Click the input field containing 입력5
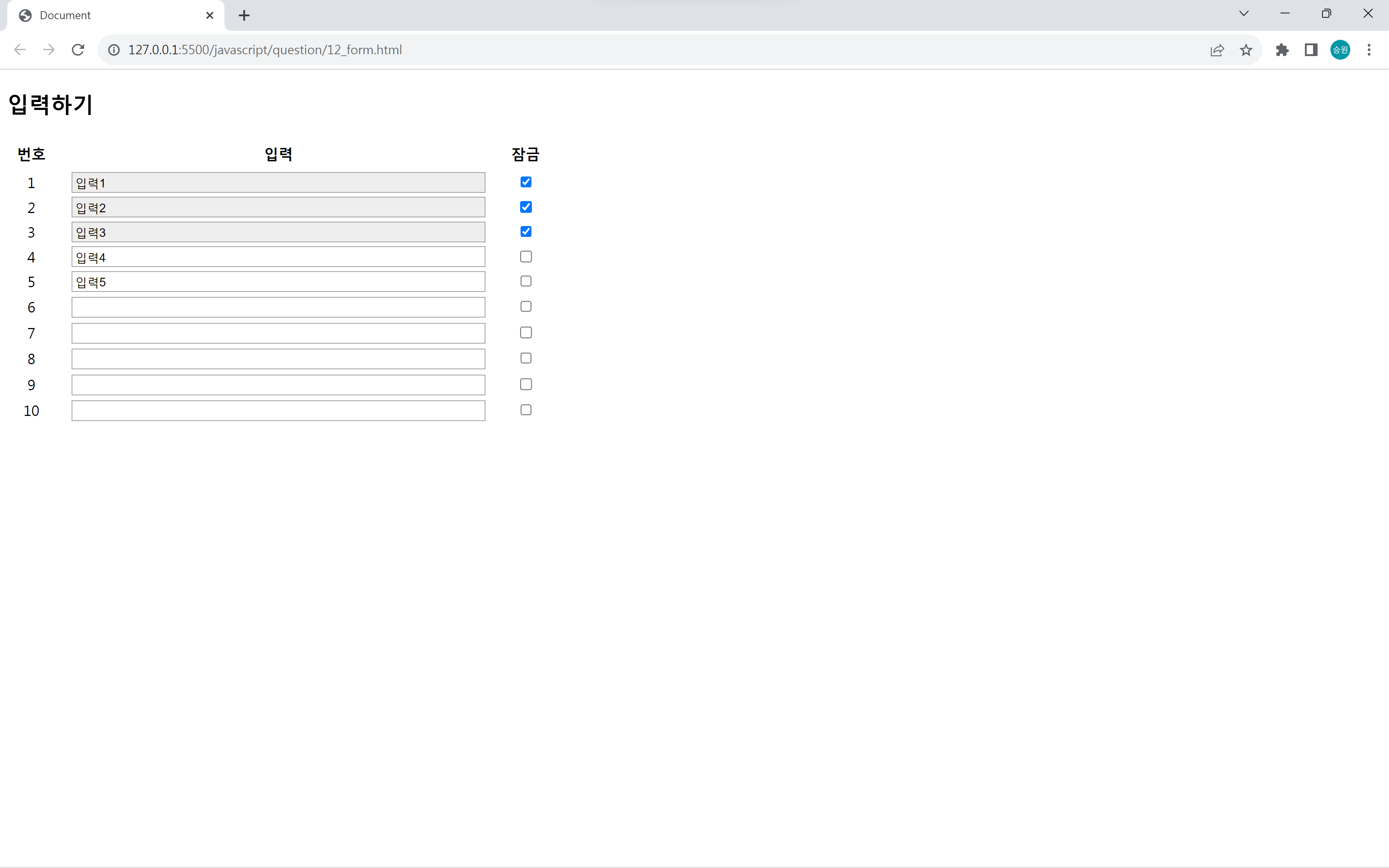 point(279,282)
